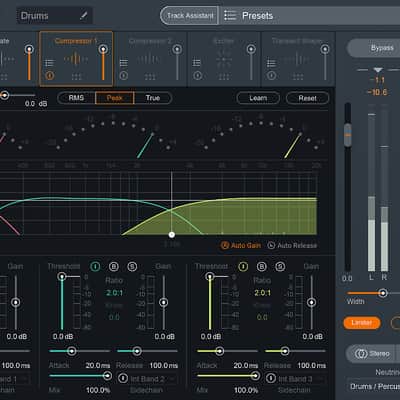
Task: Click the Drums track name field
Action: coord(54,16)
